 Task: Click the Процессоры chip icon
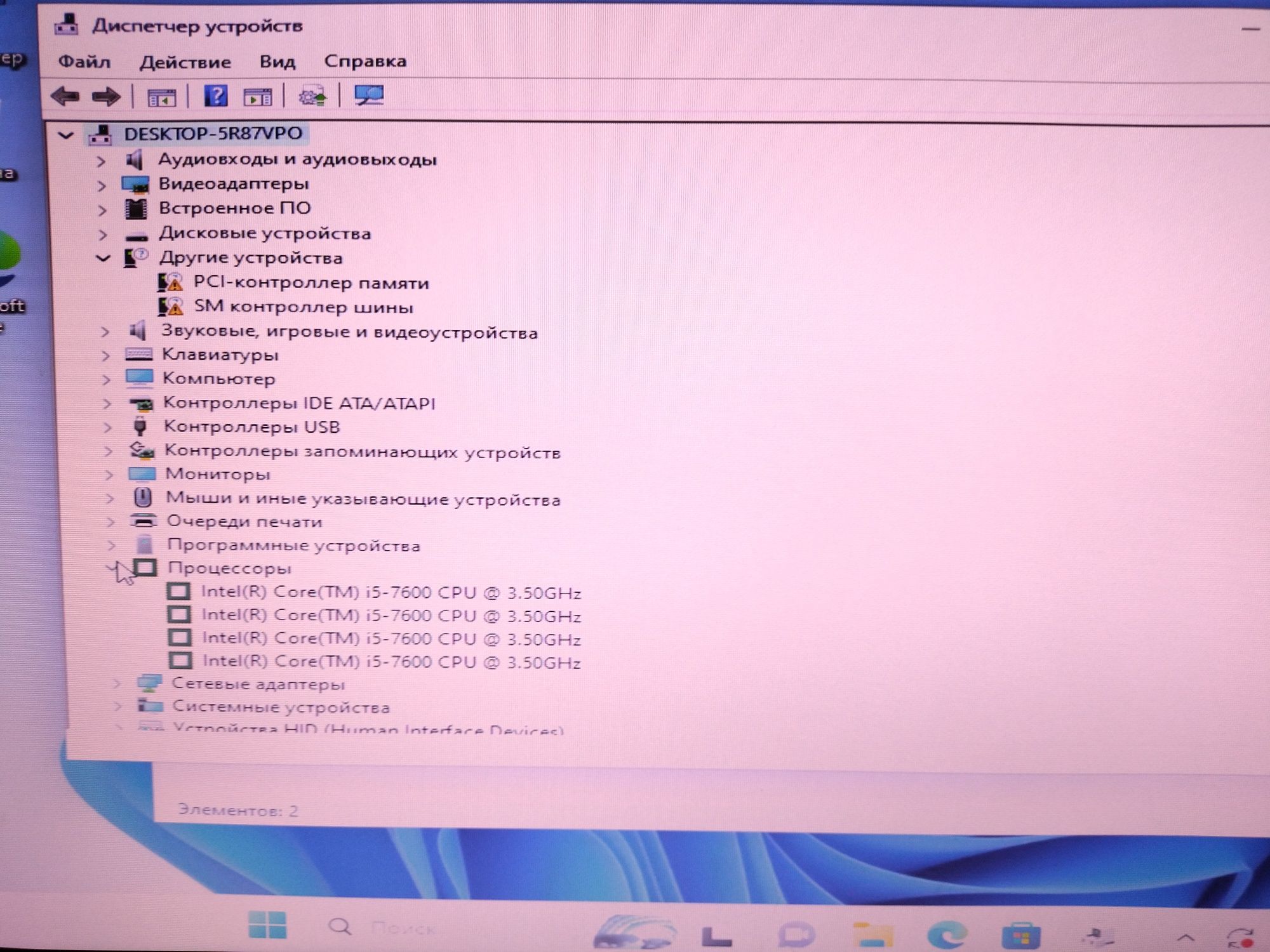146,568
